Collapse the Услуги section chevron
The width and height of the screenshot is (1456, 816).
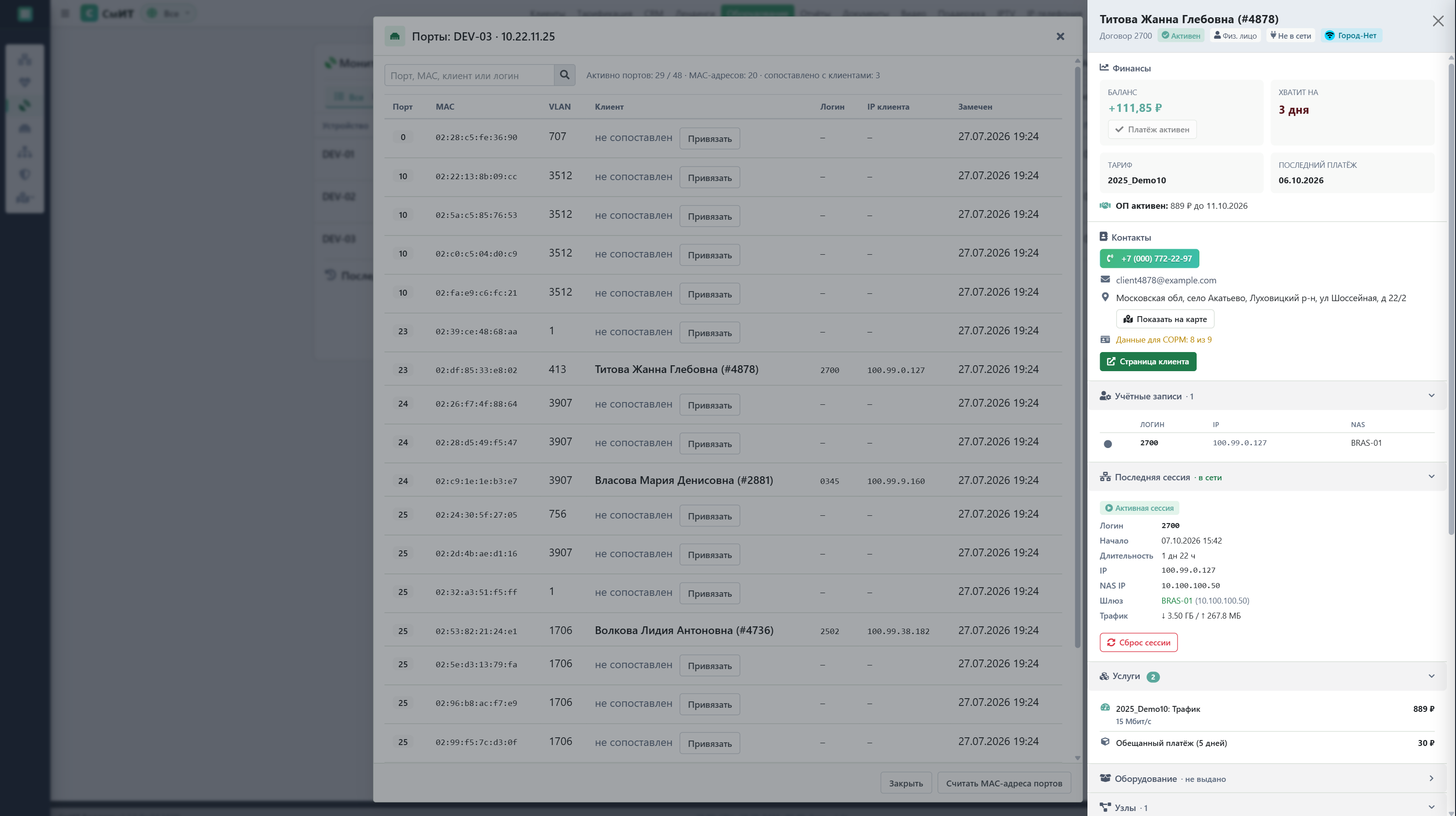pyautogui.click(x=1431, y=676)
